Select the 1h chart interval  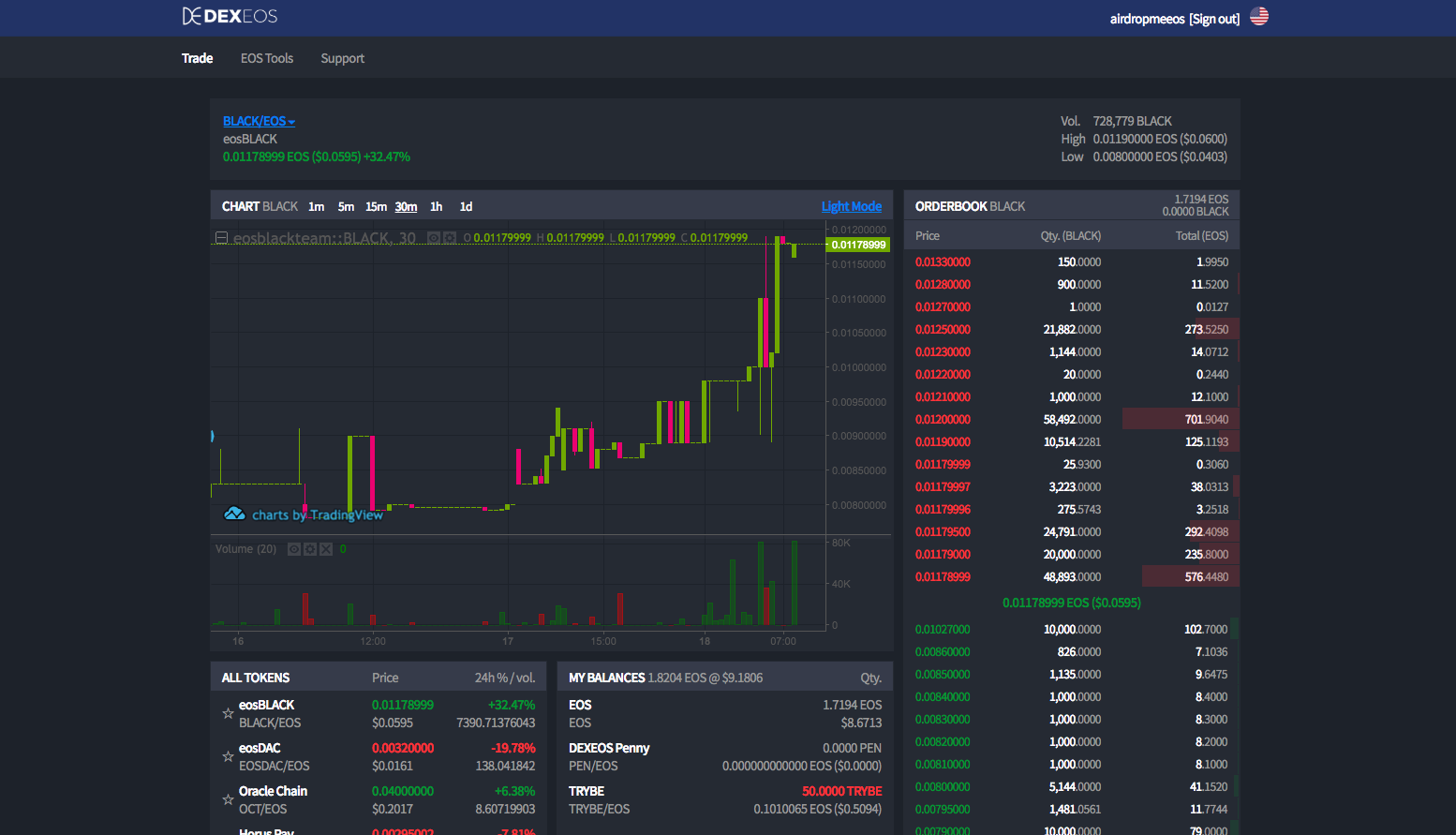436,206
